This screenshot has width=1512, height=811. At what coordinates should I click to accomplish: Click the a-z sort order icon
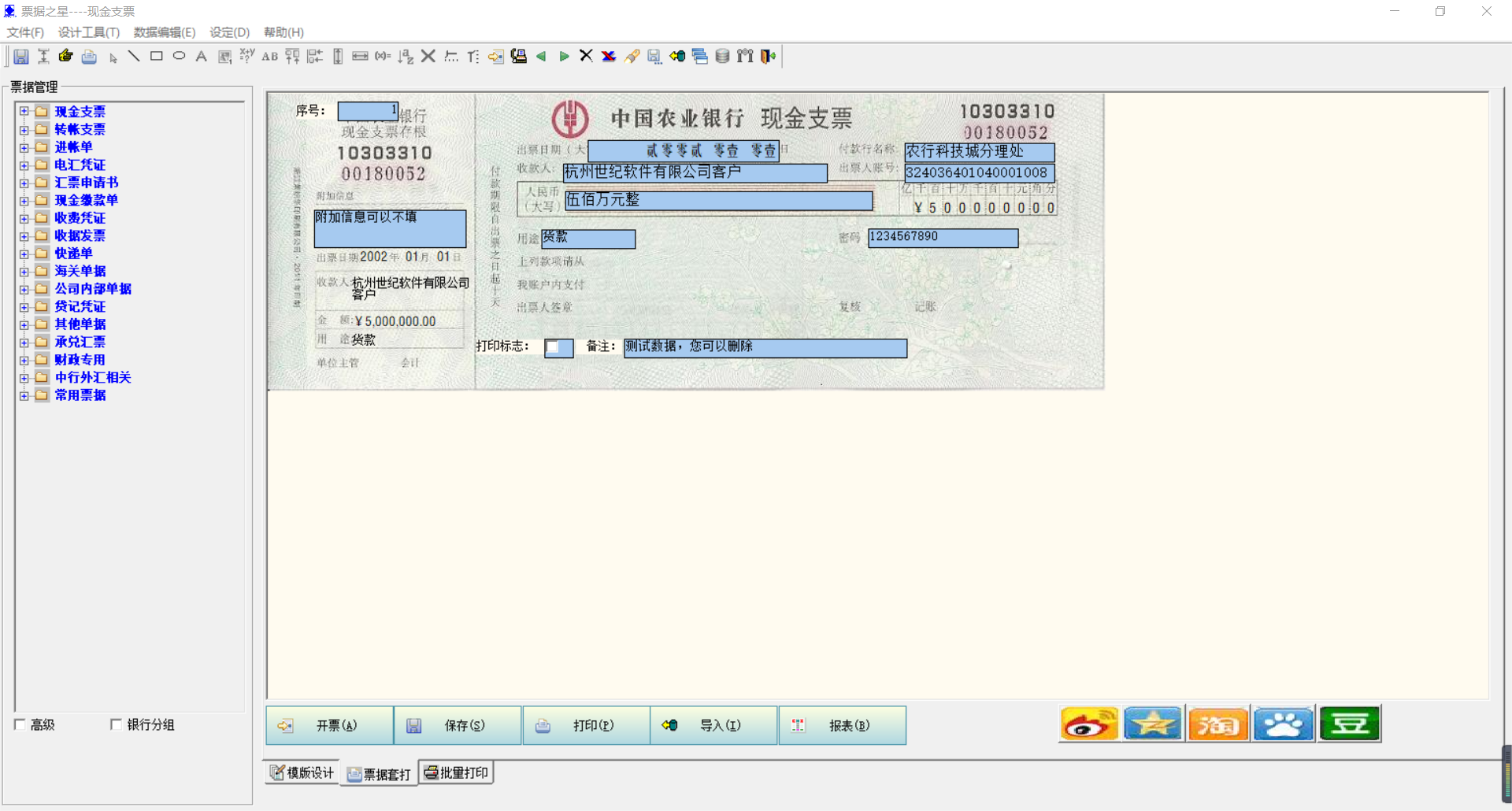(x=406, y=56)
